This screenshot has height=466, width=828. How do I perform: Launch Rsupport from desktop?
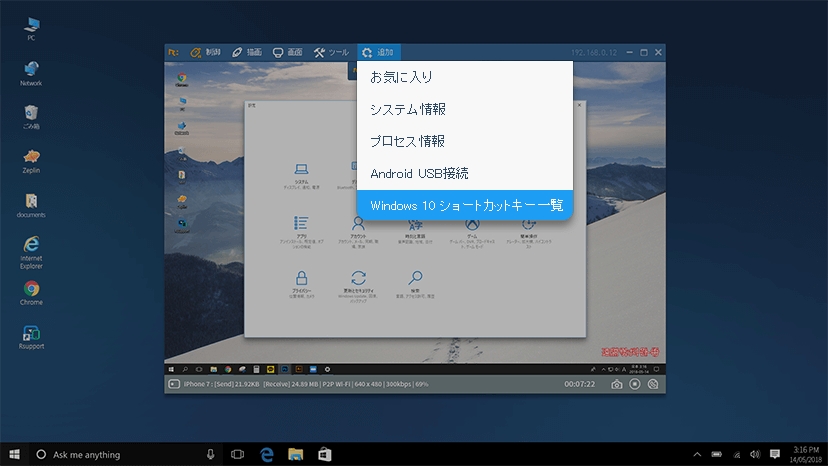click(x=31, y=338)
